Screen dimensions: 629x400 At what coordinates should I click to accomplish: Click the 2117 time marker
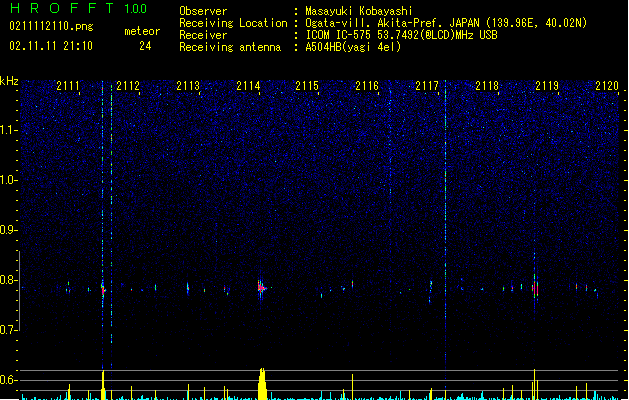click(x=427, y=86)
